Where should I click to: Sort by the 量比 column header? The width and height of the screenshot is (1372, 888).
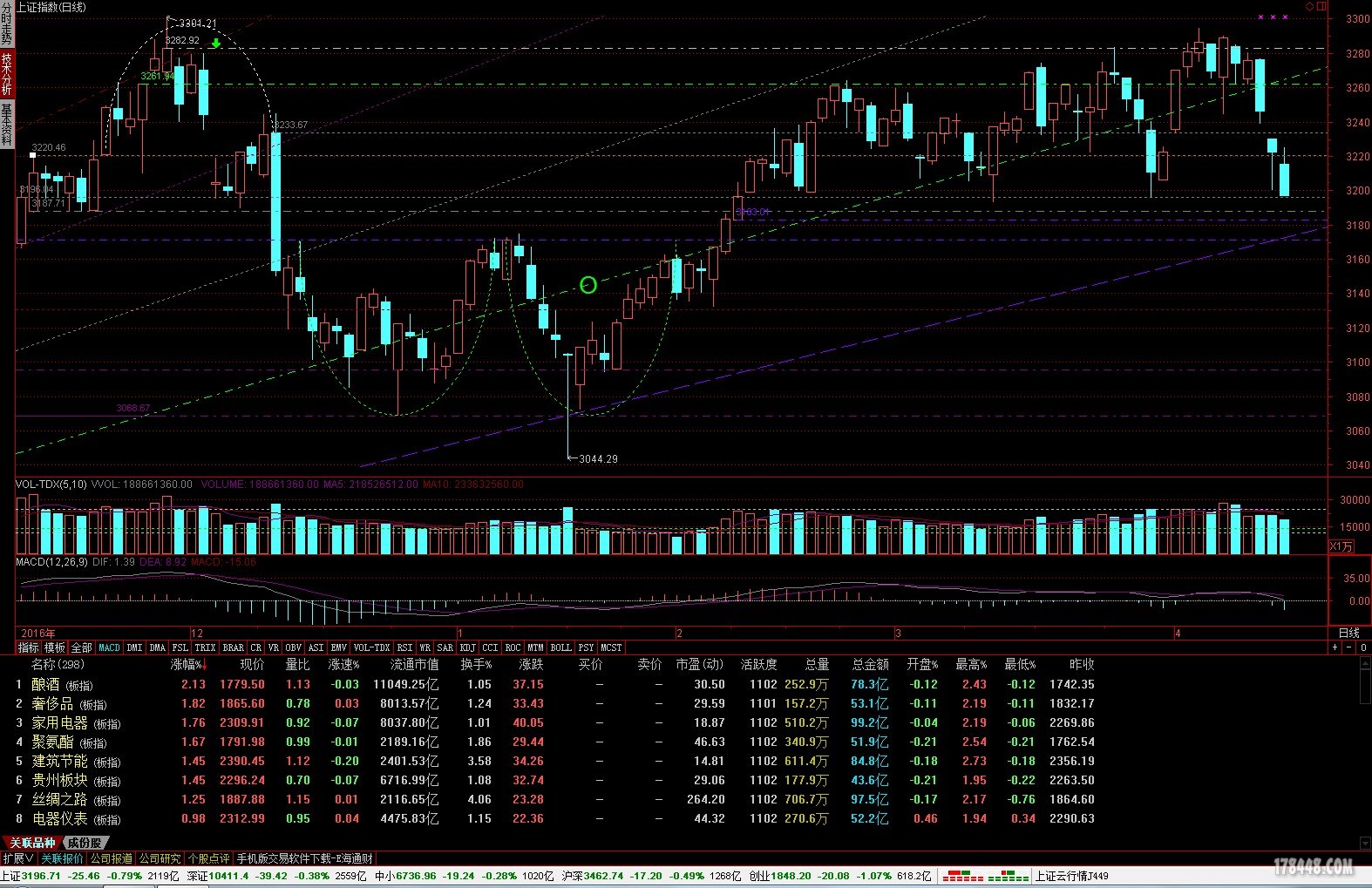click(x=298, y=664)
